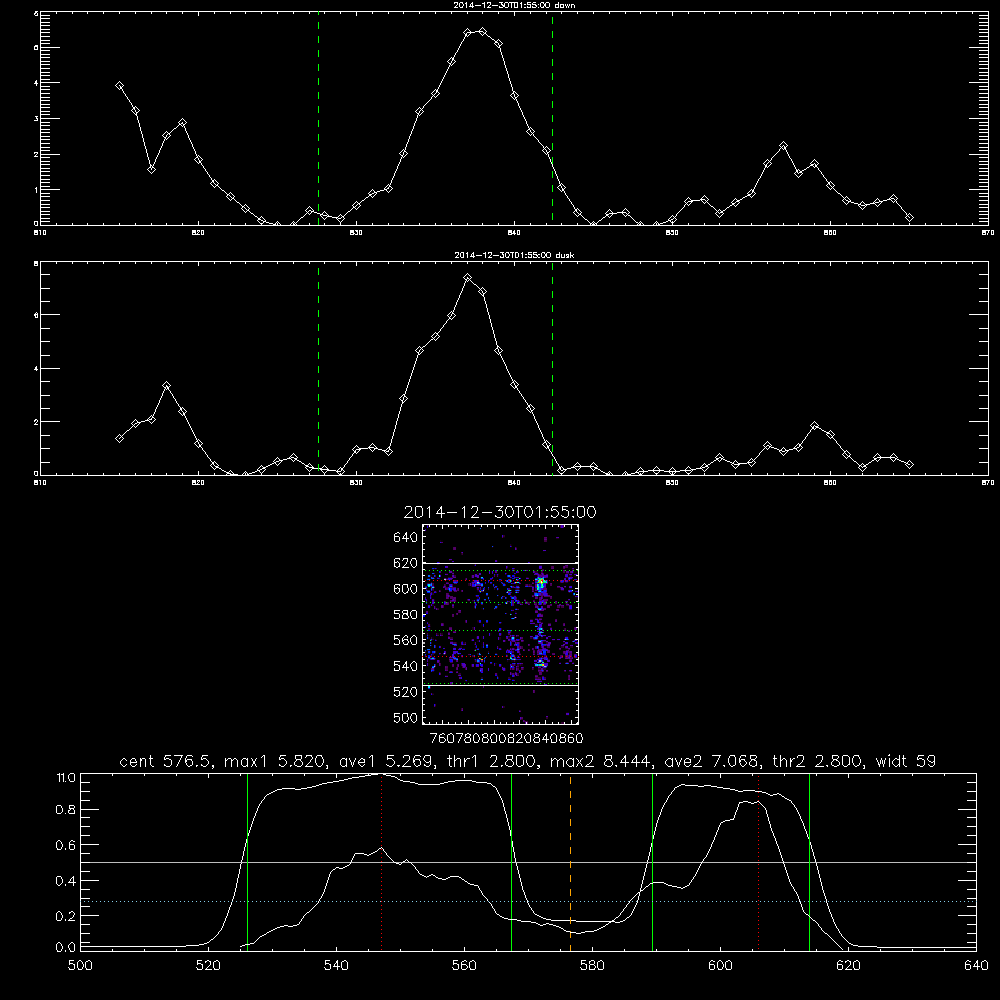Click the '0.4' label on profile plot y-axis
Viewport: 1000px width, 1000px height.
pyautogui.click(x=66, y=881)
